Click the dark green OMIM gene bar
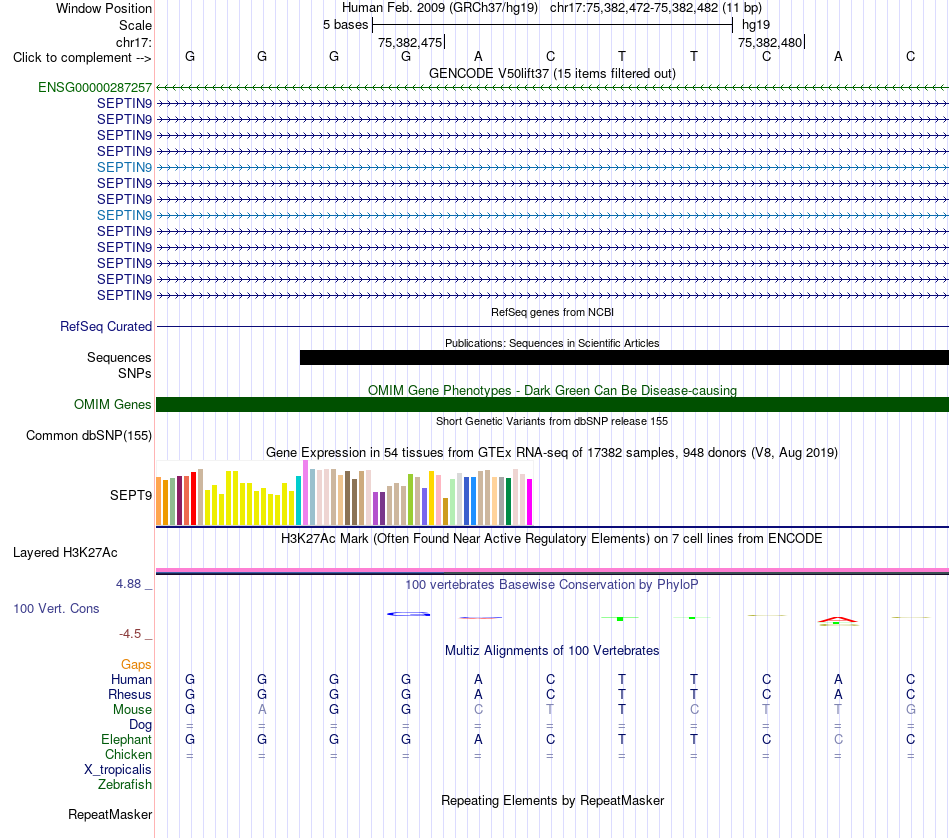This screenshot has height=838, width=950. point(552,405)
